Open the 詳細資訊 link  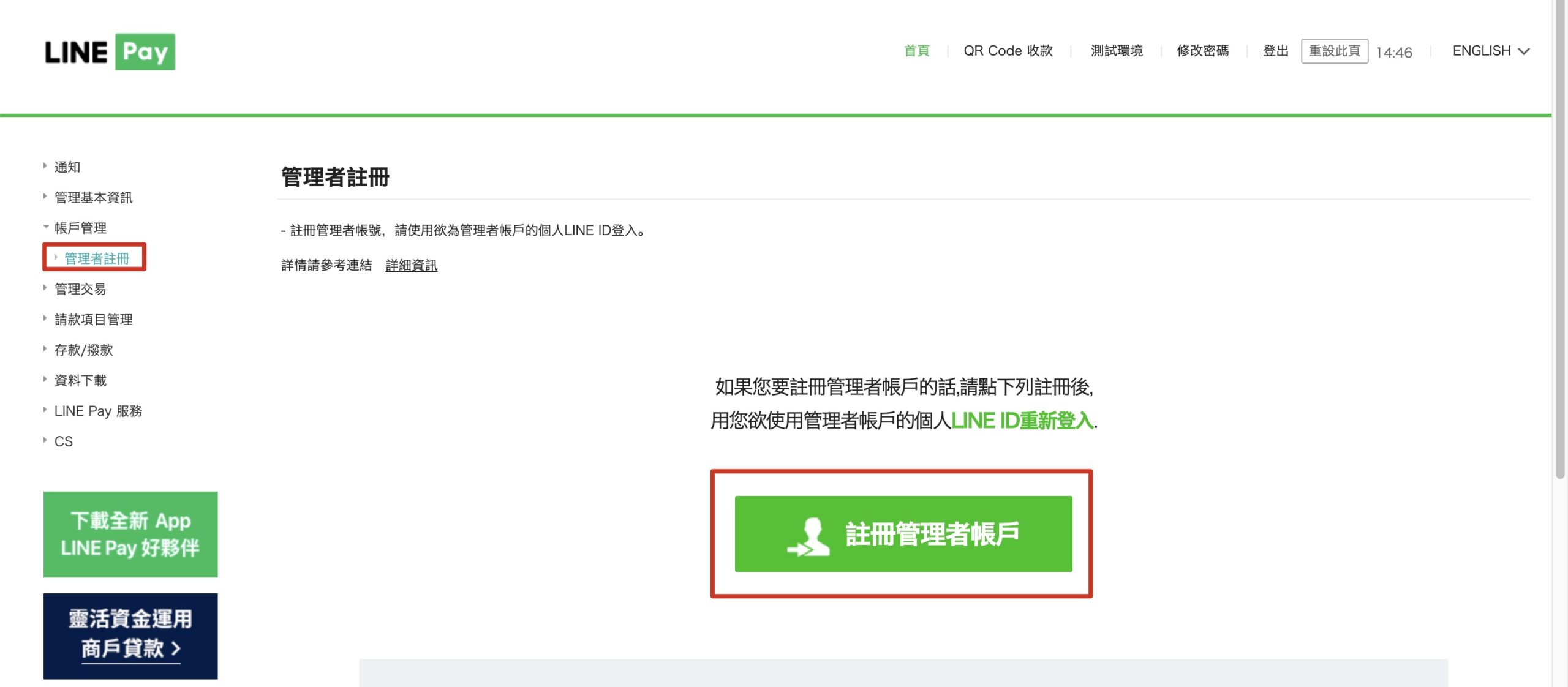(x=412, y=265)
